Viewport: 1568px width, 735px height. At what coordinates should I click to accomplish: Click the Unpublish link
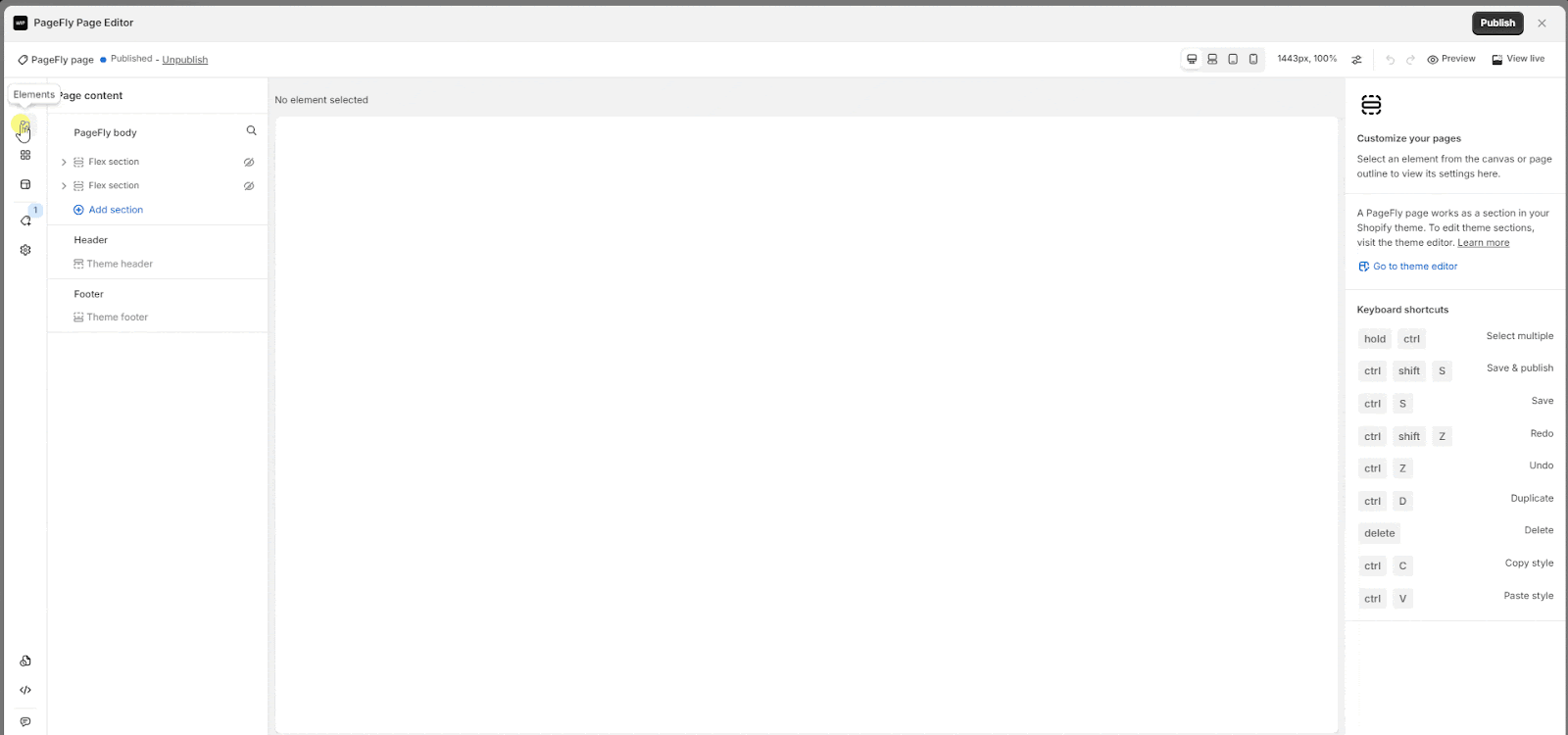(x=185, y=60)
